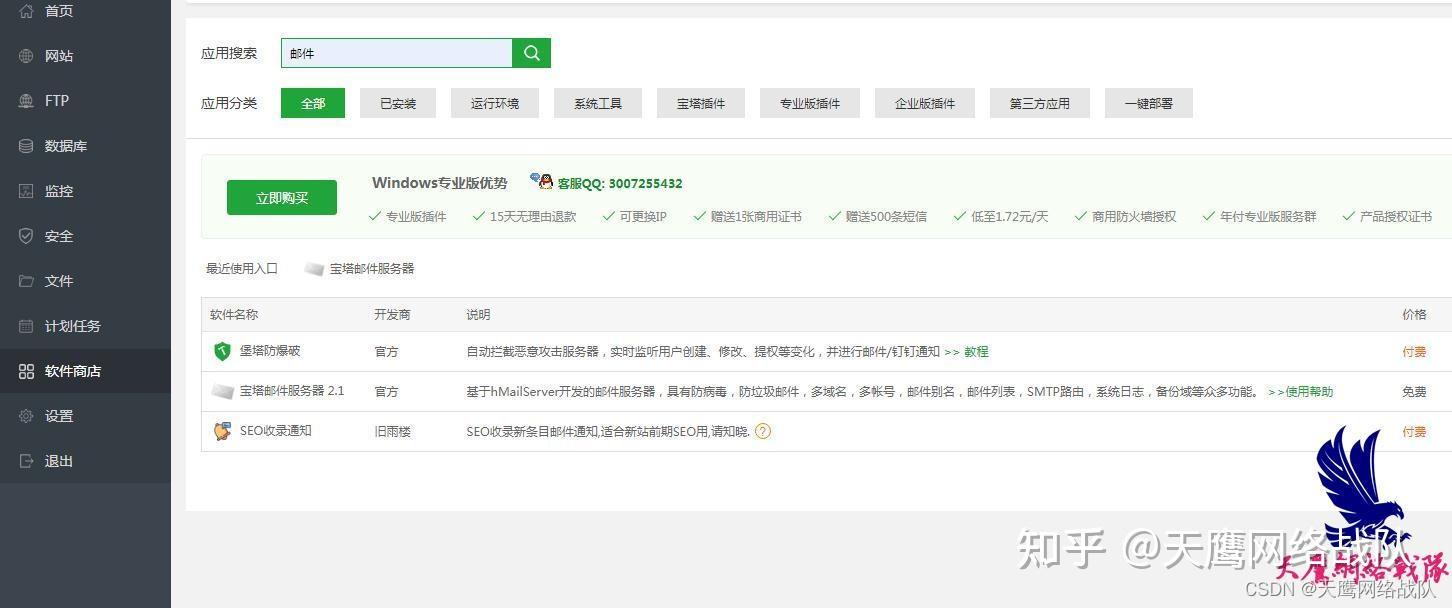Open 首页 in the sidebar
Viewport: 1452px width, 608px height.
click(59, 11)
